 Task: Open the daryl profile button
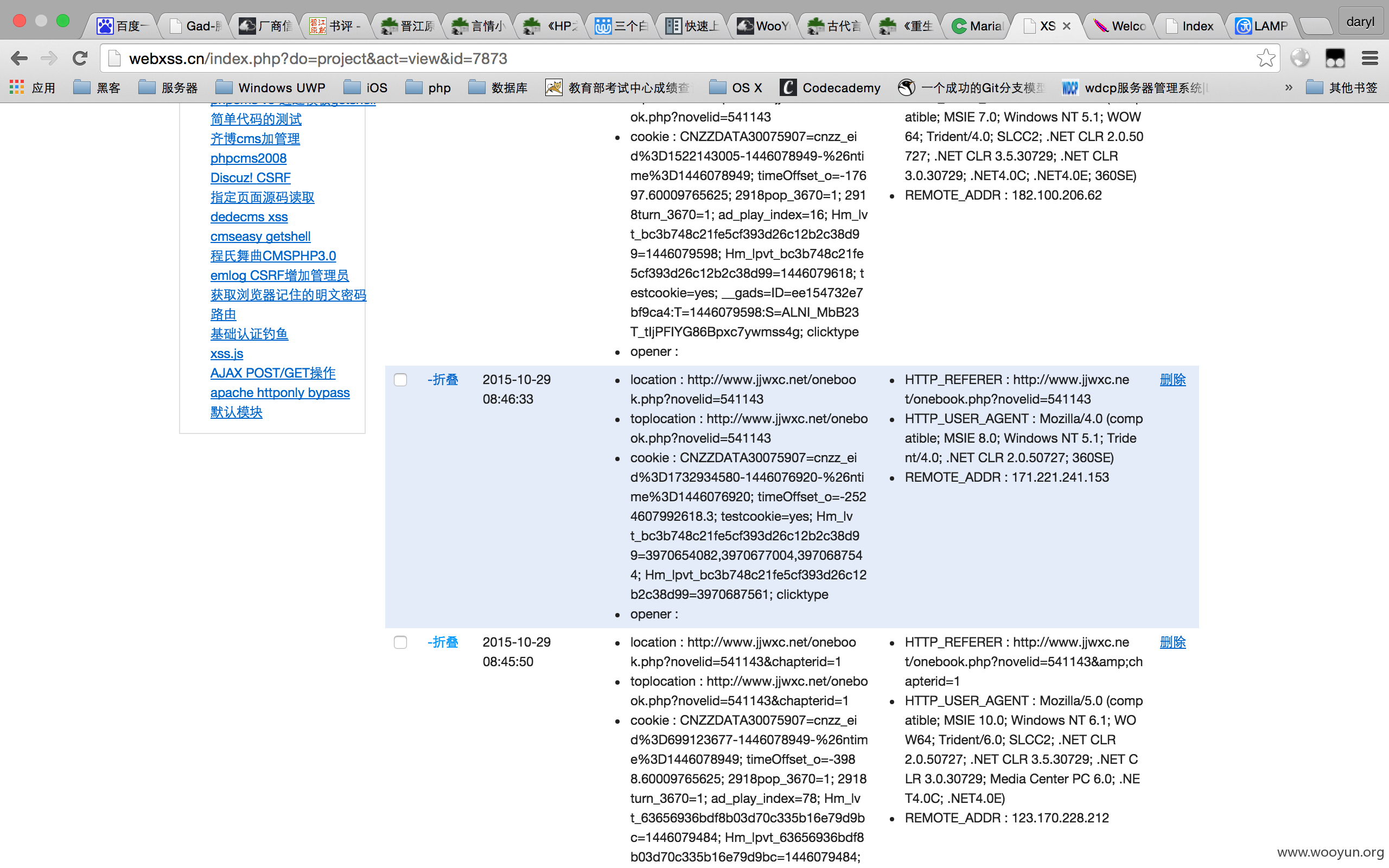pyautogui.click(x=1360, y=22)
